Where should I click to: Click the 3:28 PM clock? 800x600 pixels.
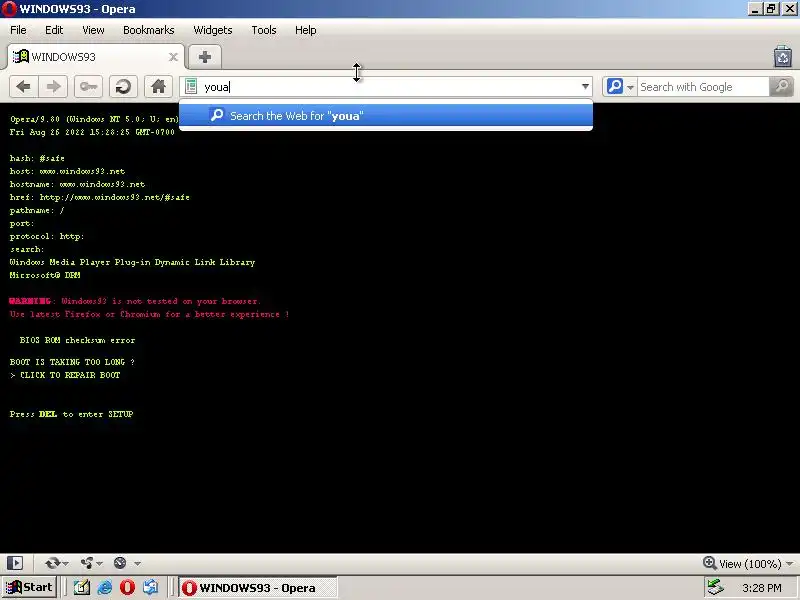tap(762, 588)
